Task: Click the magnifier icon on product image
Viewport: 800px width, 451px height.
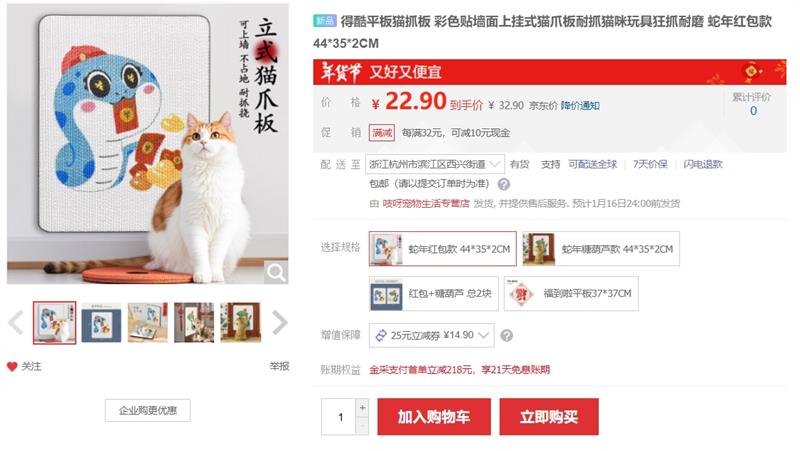Action: (x=276, y=273)
